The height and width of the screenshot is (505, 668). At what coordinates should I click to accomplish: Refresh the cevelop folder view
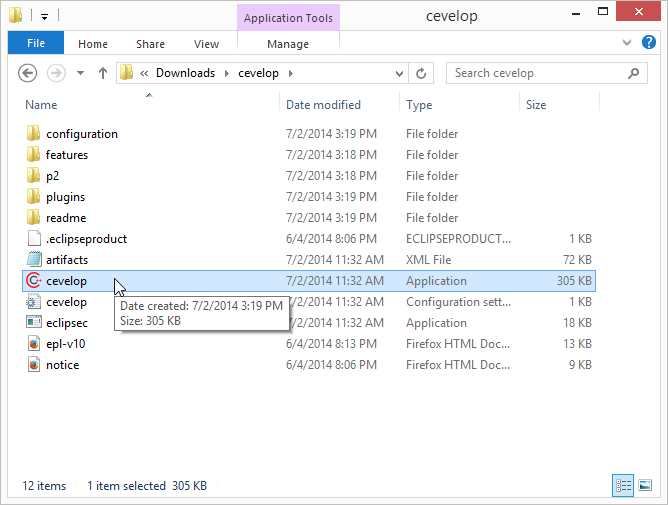pyautogui.click(x=421, y=73)
